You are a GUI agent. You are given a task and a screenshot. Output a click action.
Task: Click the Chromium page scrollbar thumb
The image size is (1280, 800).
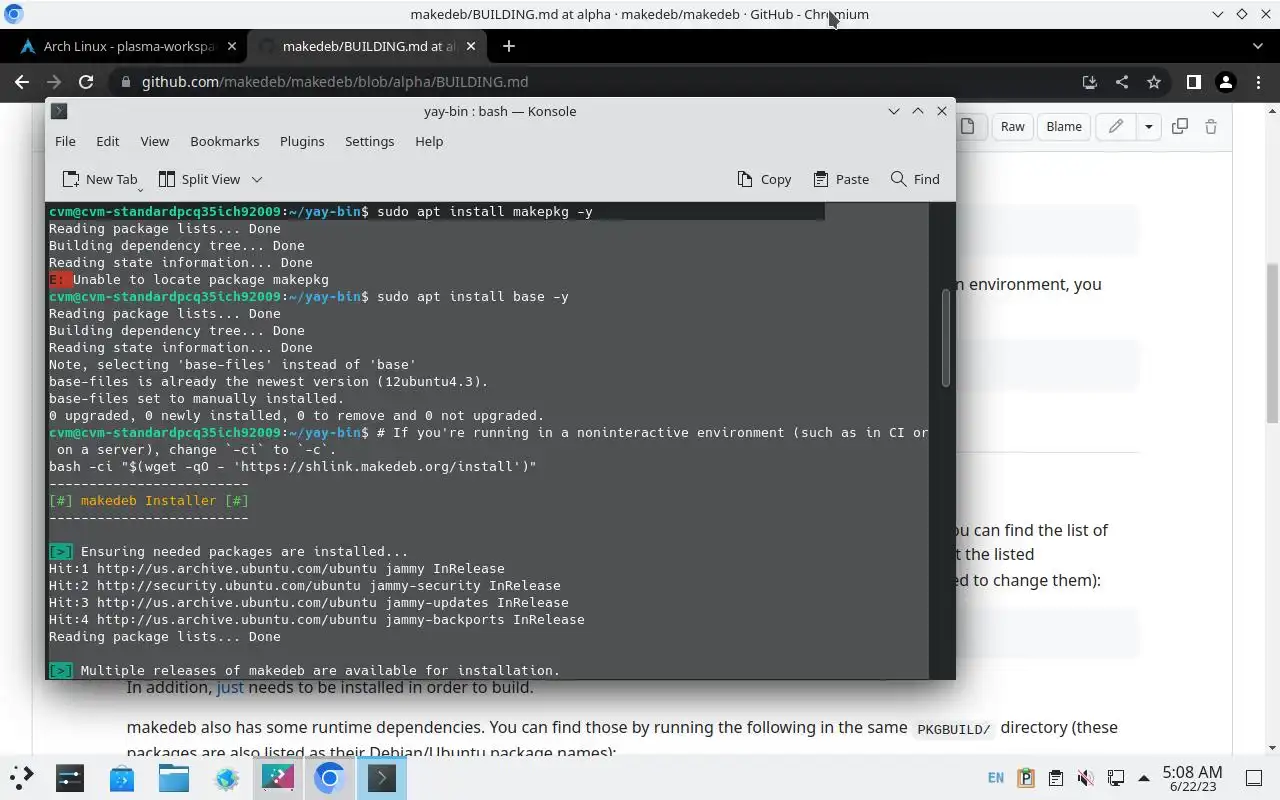click(1272, 343)
